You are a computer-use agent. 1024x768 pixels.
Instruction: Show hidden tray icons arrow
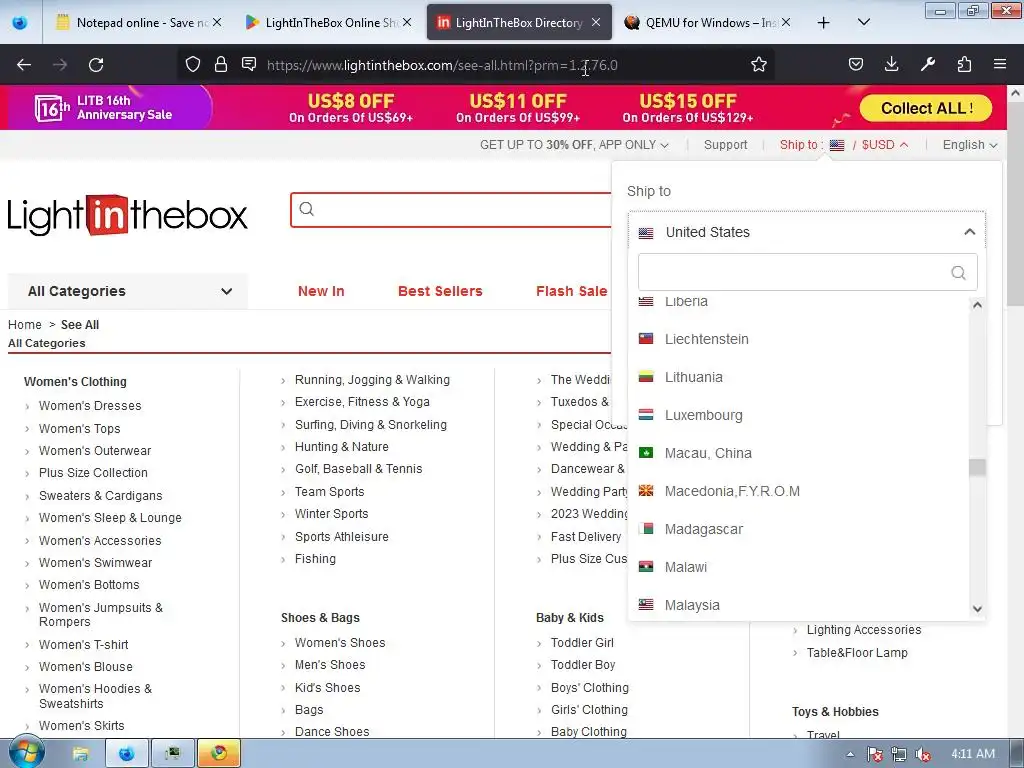tap(850, 754)
